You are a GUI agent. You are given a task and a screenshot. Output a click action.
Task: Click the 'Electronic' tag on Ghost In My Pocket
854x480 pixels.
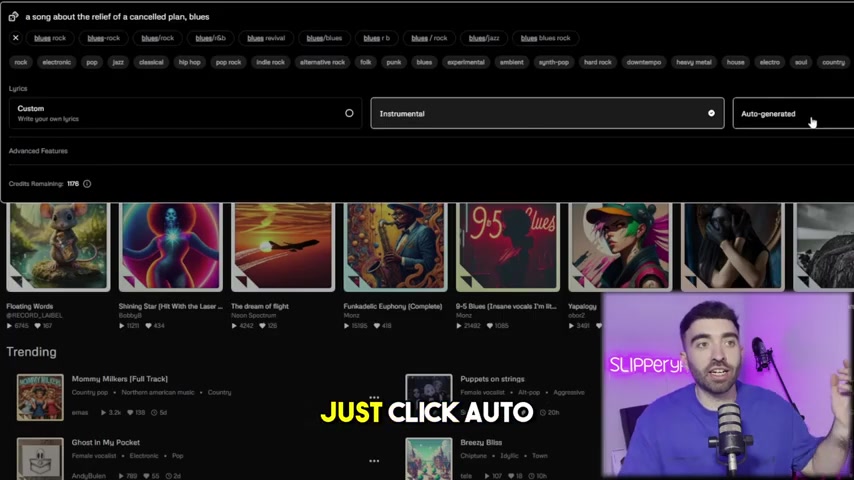pos(144,455)
